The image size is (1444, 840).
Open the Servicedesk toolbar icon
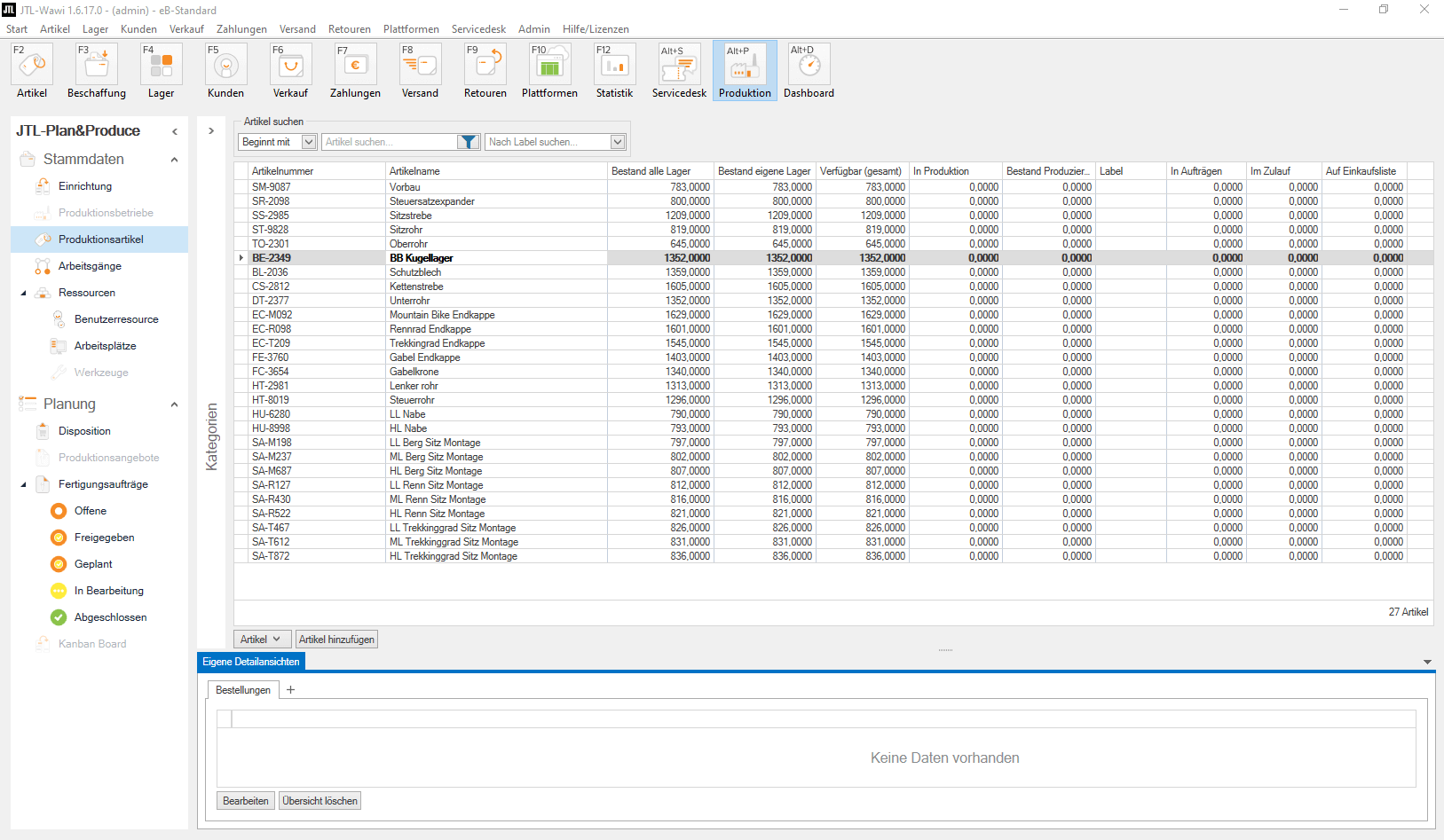point(679,66)
